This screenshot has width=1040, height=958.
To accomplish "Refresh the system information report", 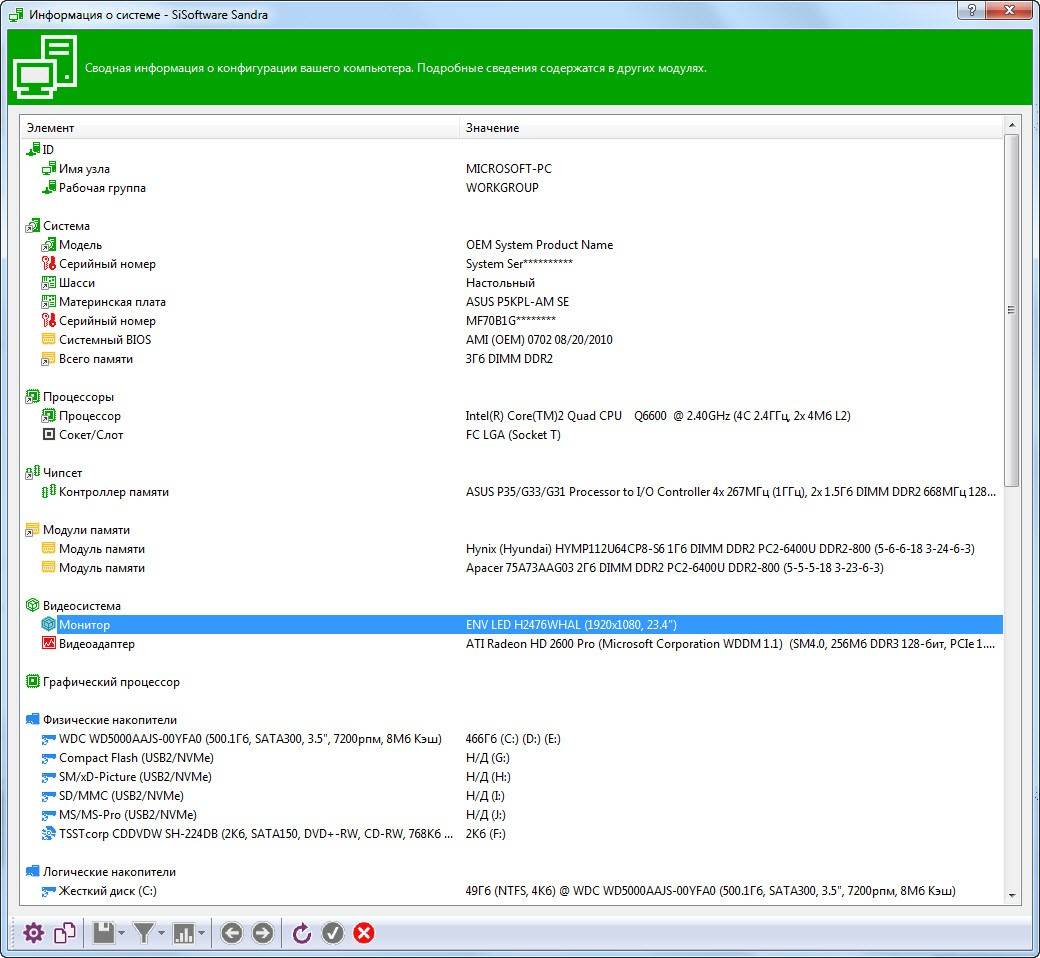I will [301, 933].
